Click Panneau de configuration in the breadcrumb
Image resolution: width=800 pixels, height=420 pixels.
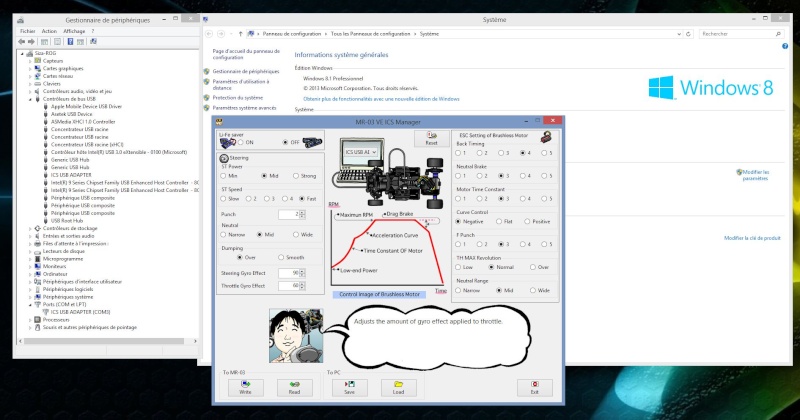(x=292, y=34)
